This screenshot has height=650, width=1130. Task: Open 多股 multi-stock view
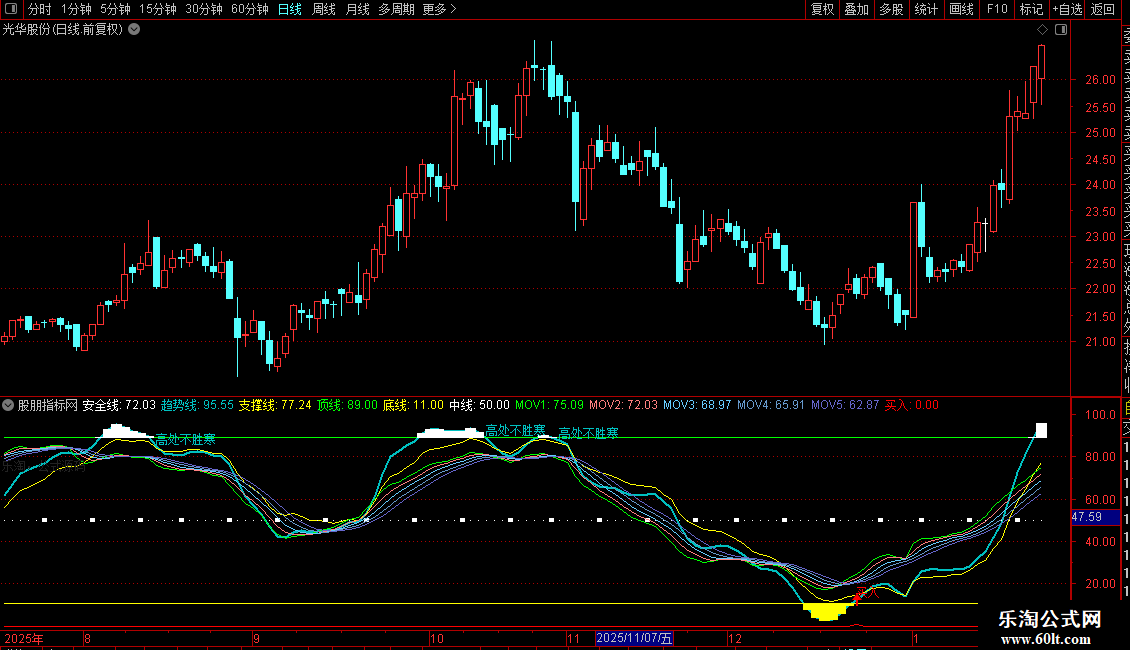891,10
